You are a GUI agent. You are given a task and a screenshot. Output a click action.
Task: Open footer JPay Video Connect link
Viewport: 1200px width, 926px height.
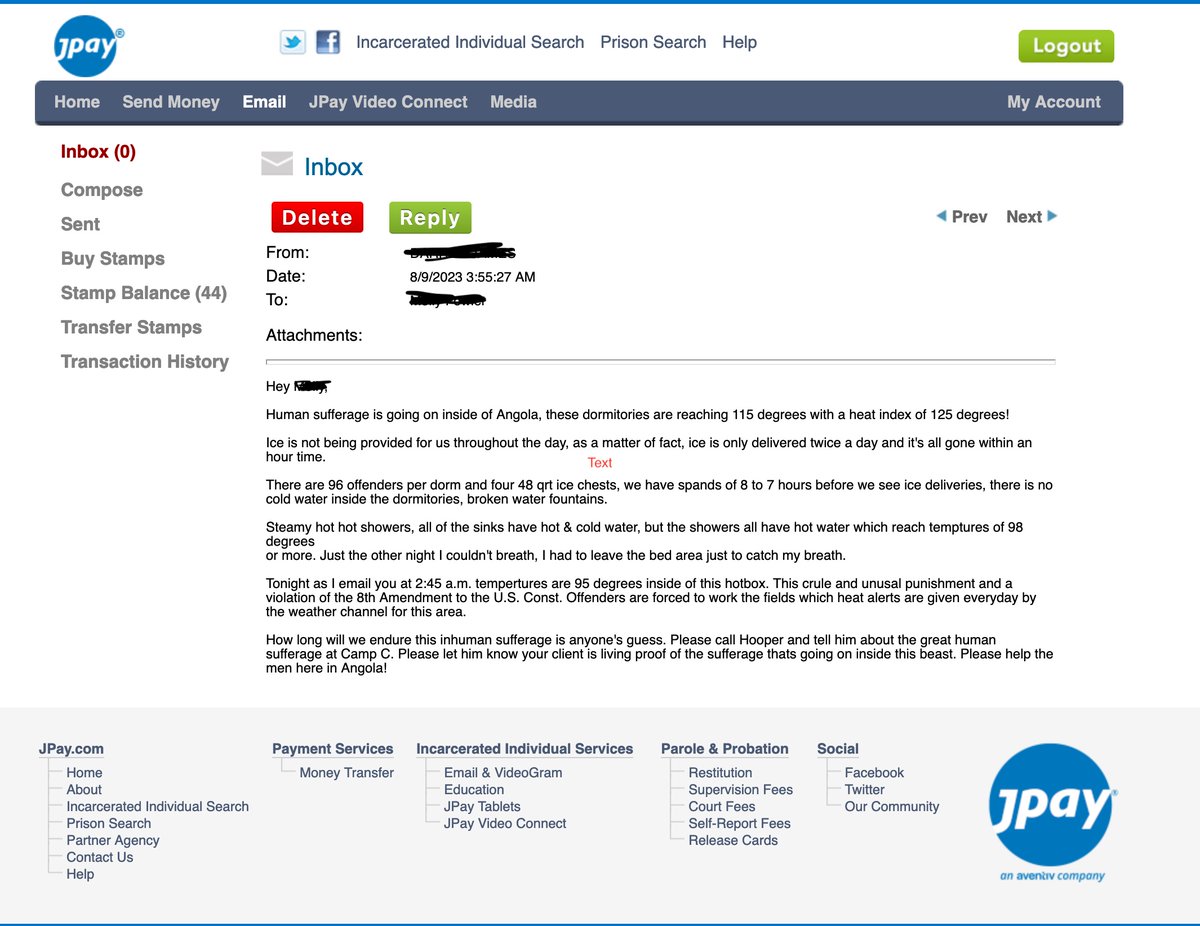click(505, 824)
